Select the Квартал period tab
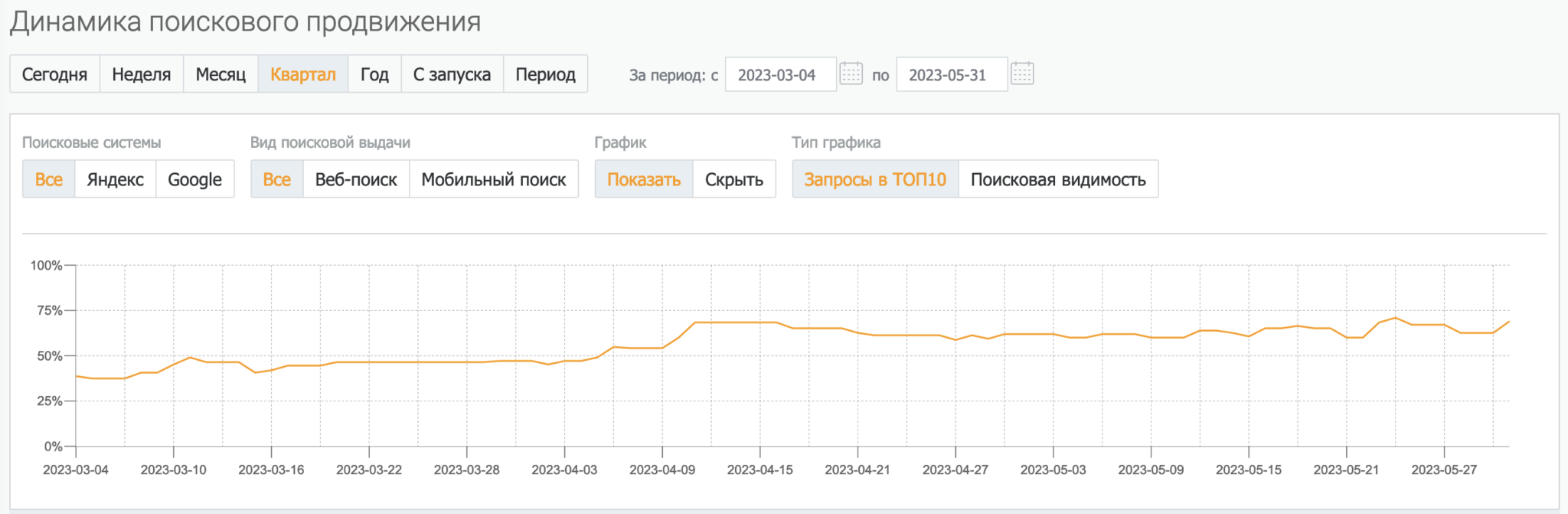 [x=302, y=74]
